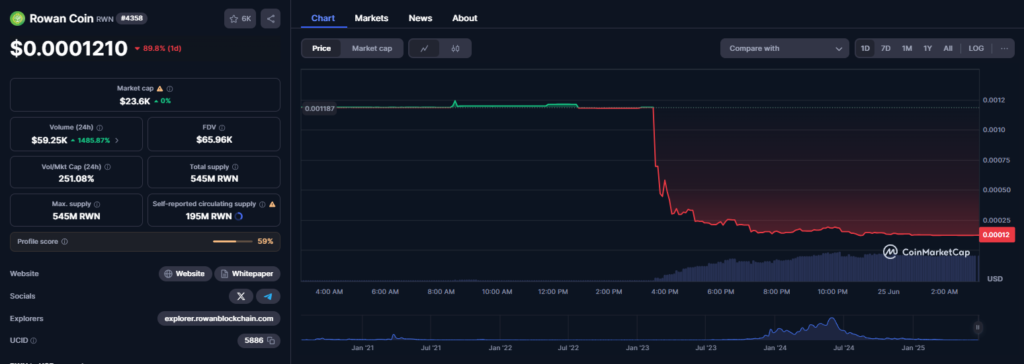
Task: Click the $0.0001210 price text
Action: [x=69, y=48]
